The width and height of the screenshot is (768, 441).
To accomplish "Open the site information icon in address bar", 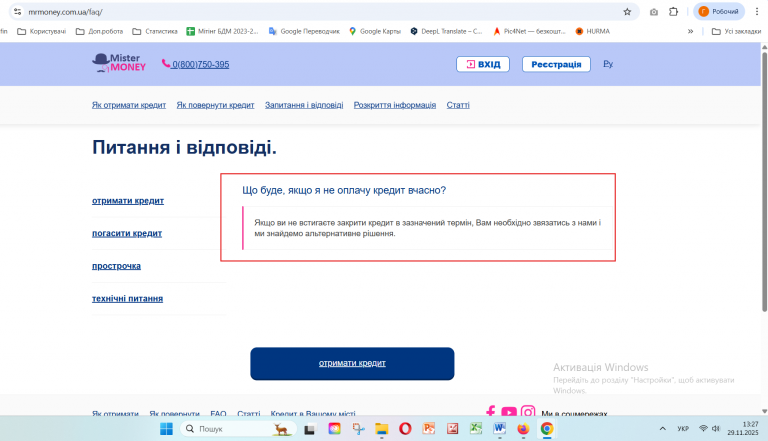I will pos(18,11).
